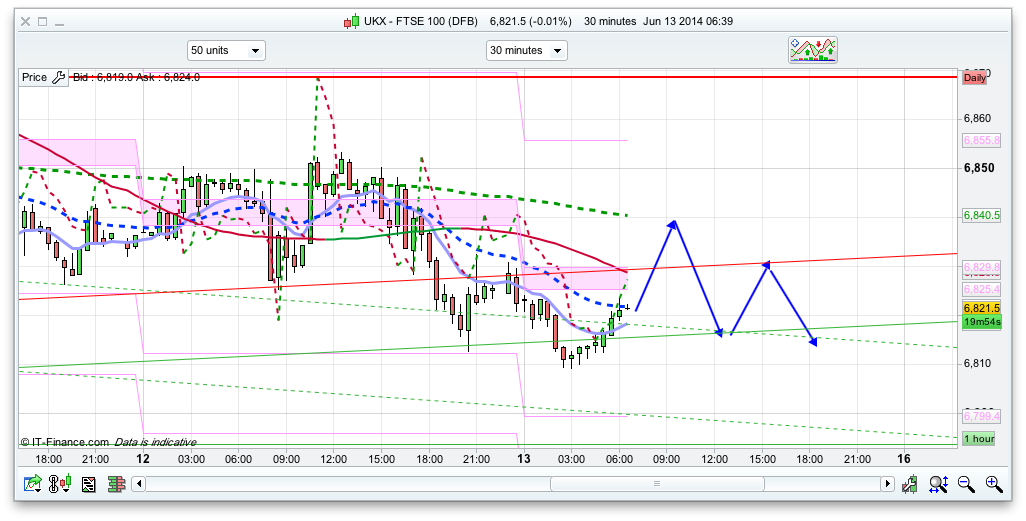Zoom out with the minus magnifier
The height and width of the screenshot is (521, 1026).
click(966, 484)
